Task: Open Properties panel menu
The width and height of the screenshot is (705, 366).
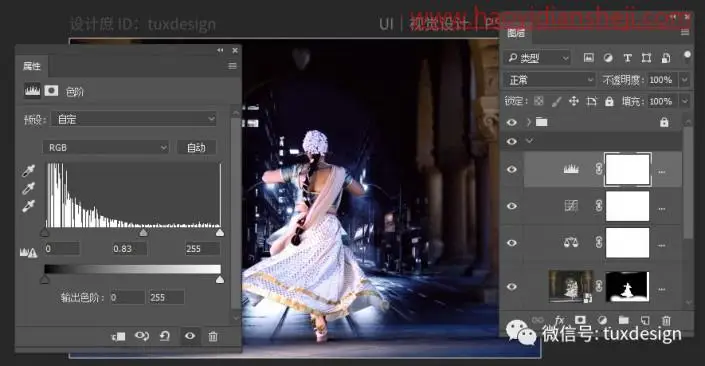Action: [x=232, y=66]
